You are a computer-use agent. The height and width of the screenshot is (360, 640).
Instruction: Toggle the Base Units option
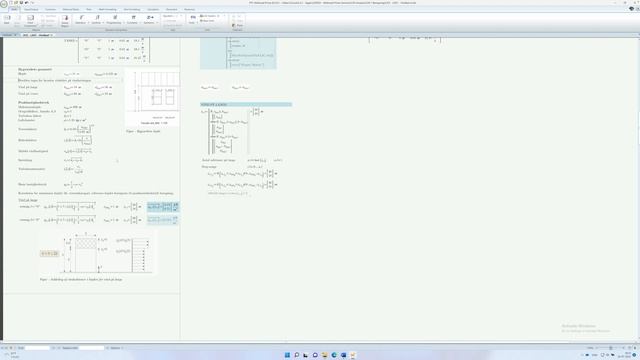point(208,20)
